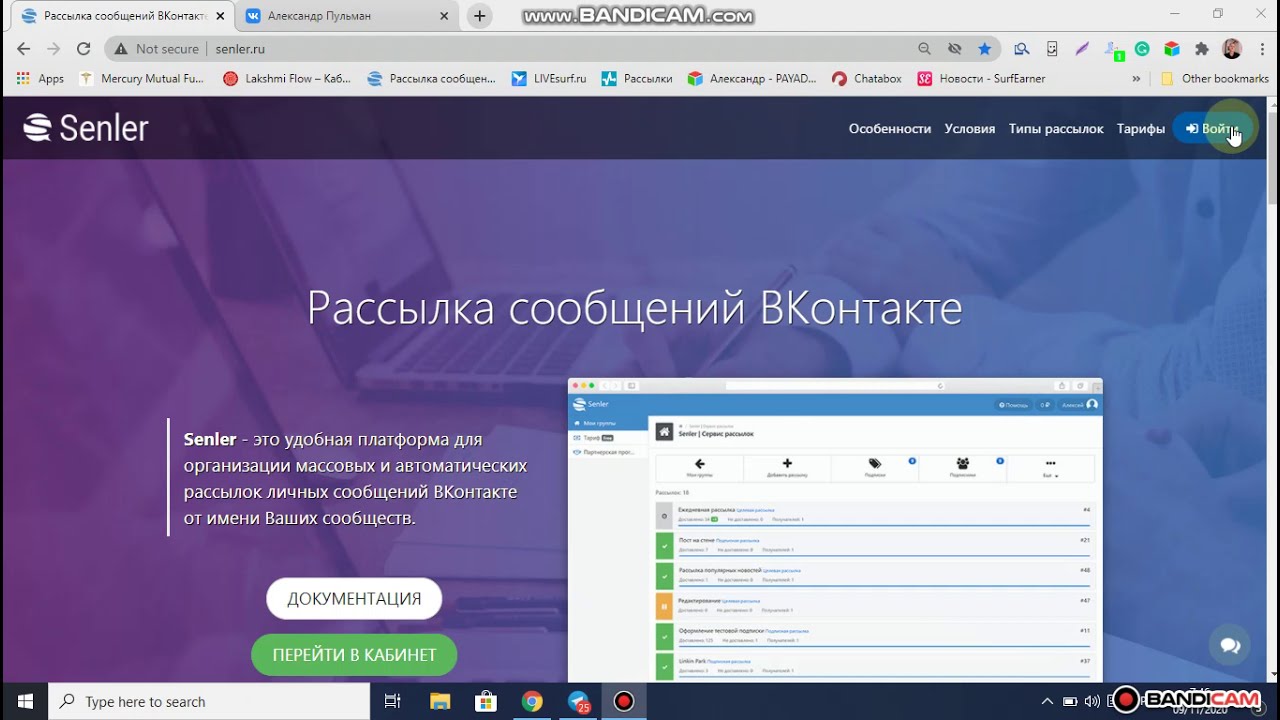Viewport: 1280px width, 720px height.
Task: Open Рассылки bookmark
Action: 637,78
